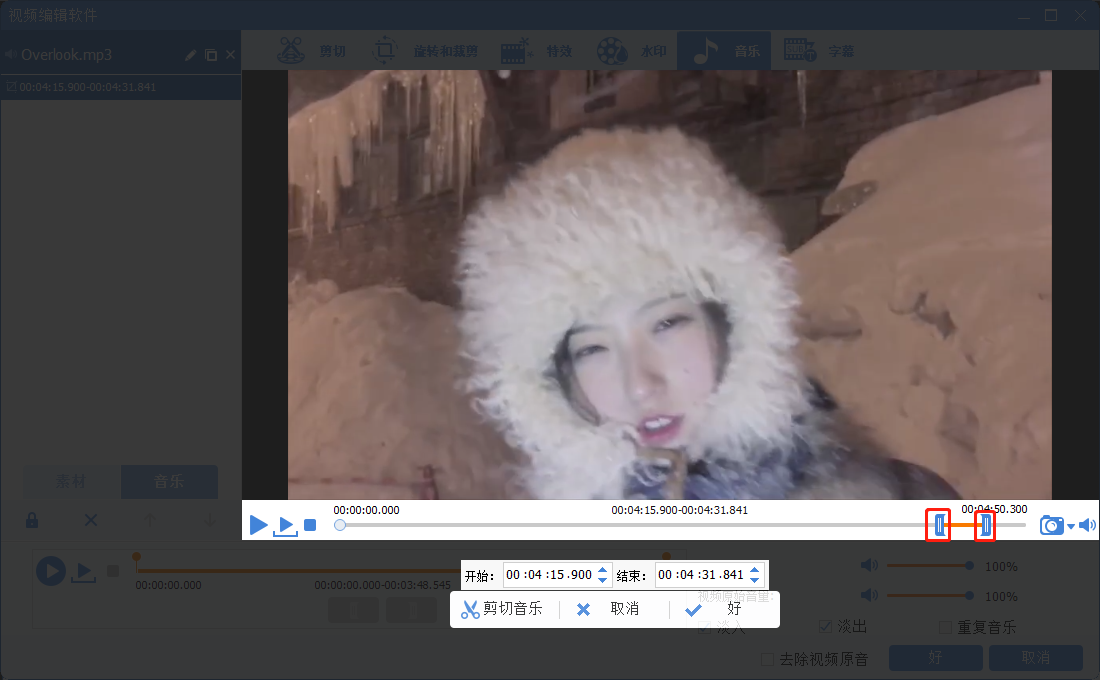Switch to the 音乐 tab in top toolbar
The width and height of the screenshot is (1100, 680).
(x=724, y=51)
